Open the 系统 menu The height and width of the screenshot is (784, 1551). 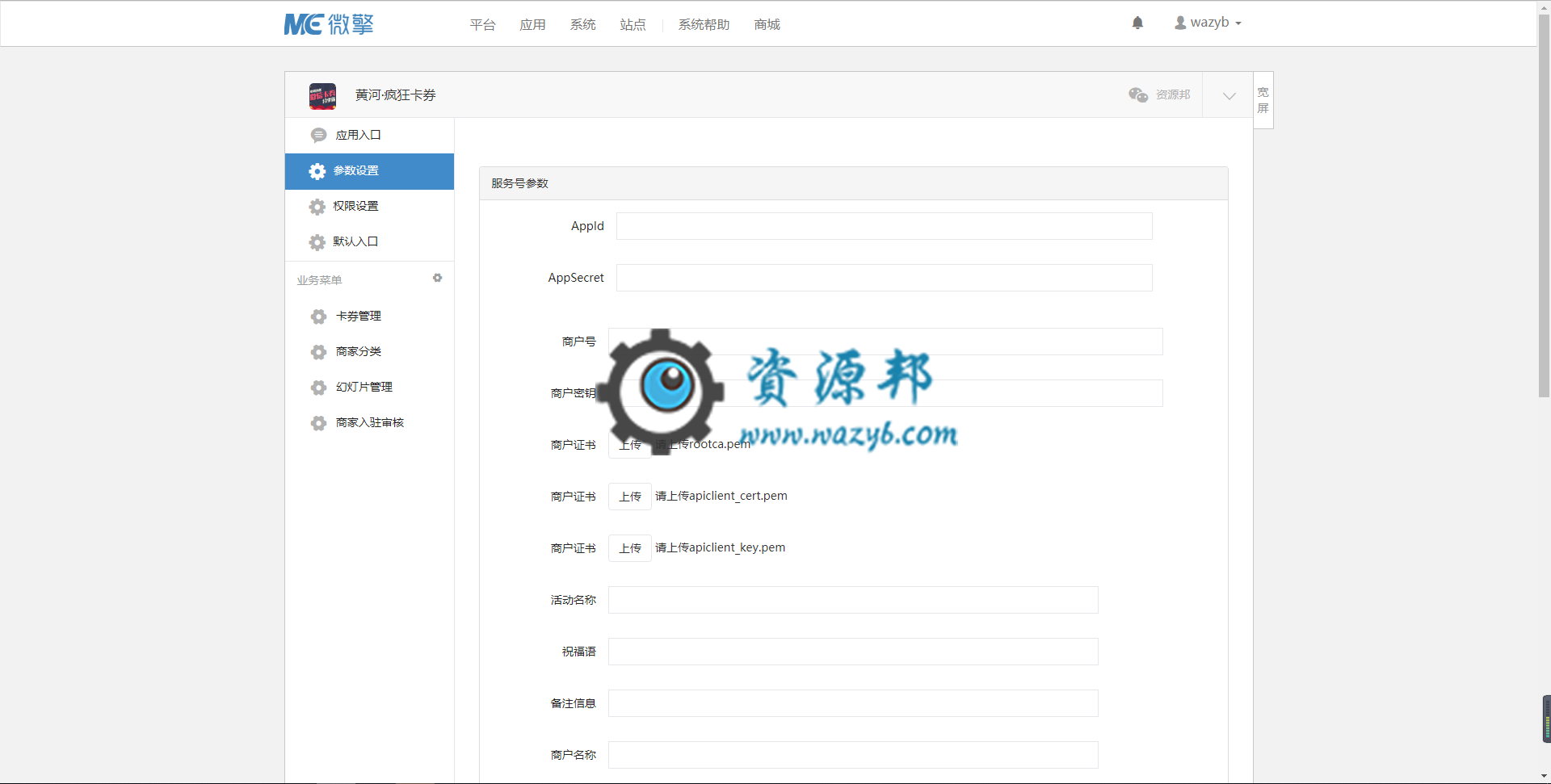click(x=582, y=25)
